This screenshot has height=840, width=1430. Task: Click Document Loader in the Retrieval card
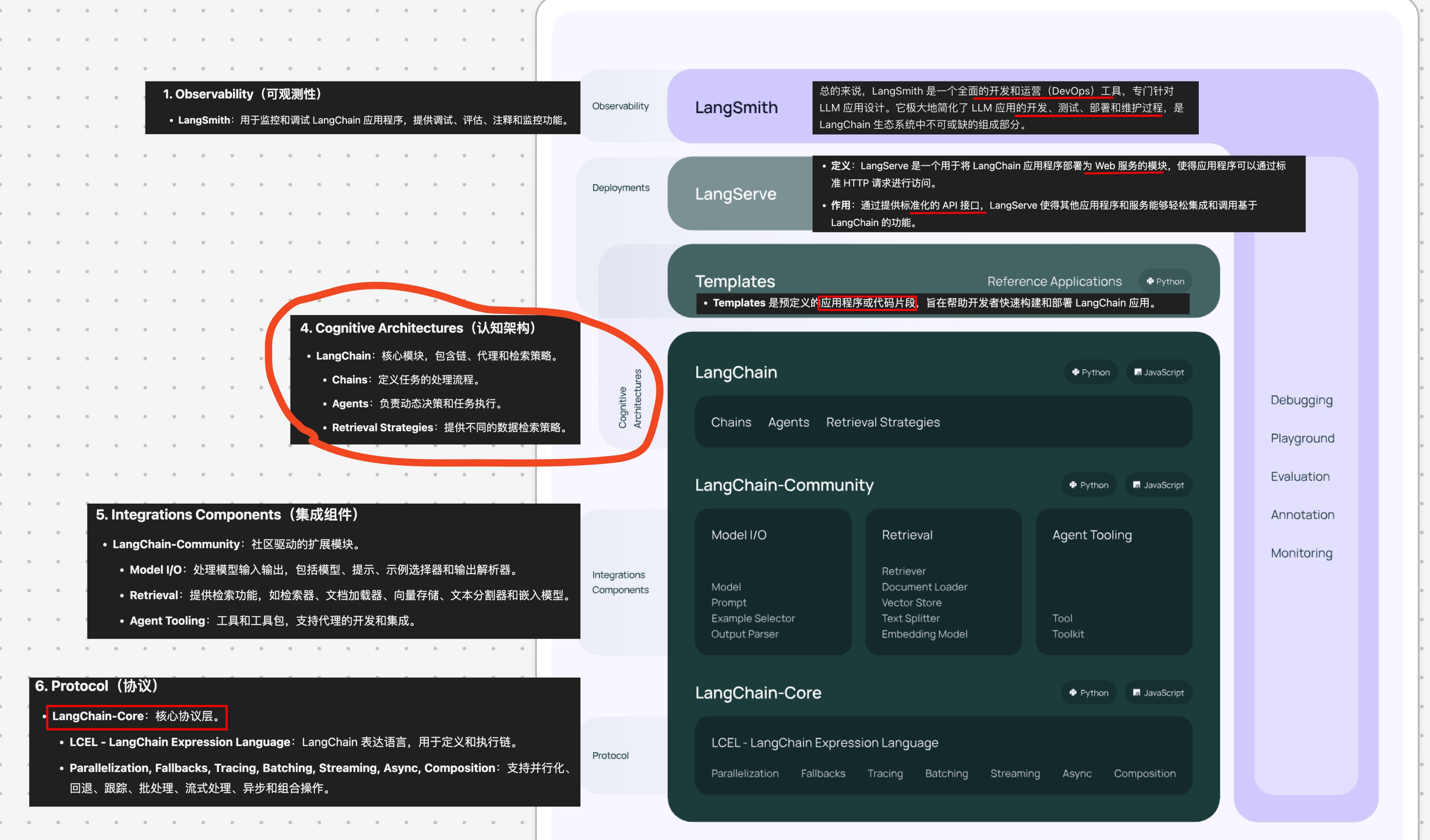924,587
